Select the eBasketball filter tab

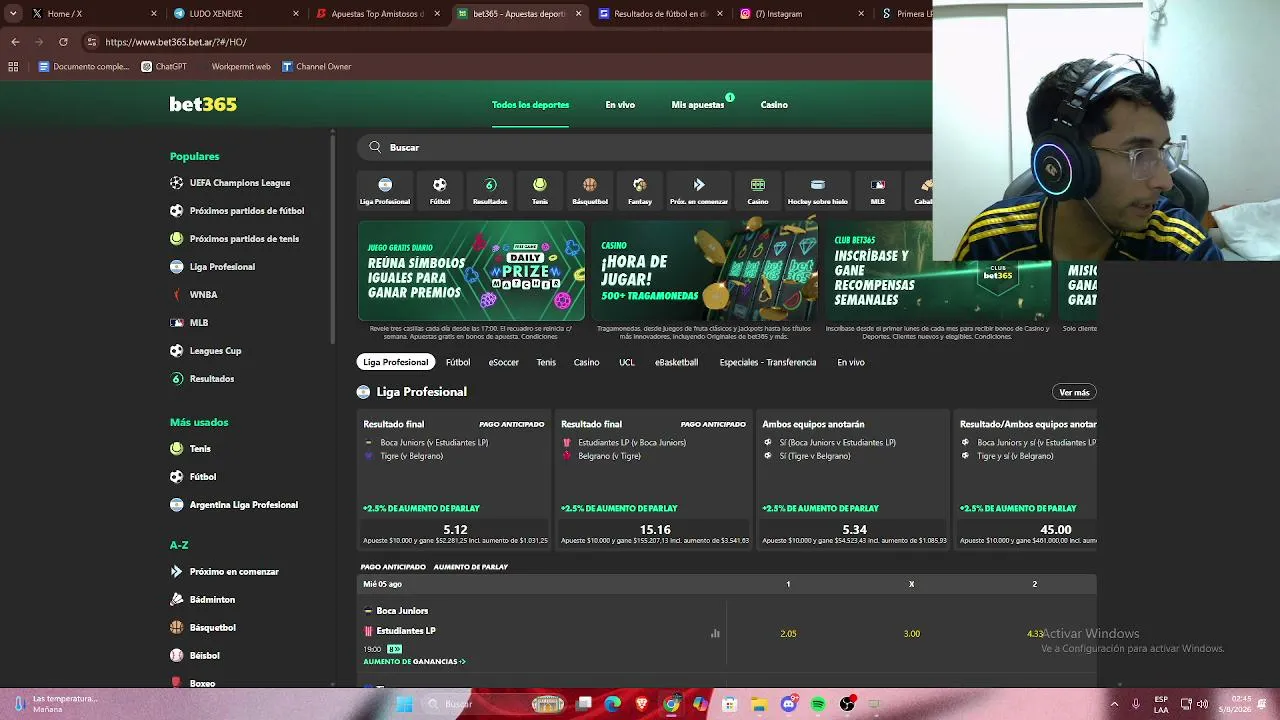tap(676, 362)
